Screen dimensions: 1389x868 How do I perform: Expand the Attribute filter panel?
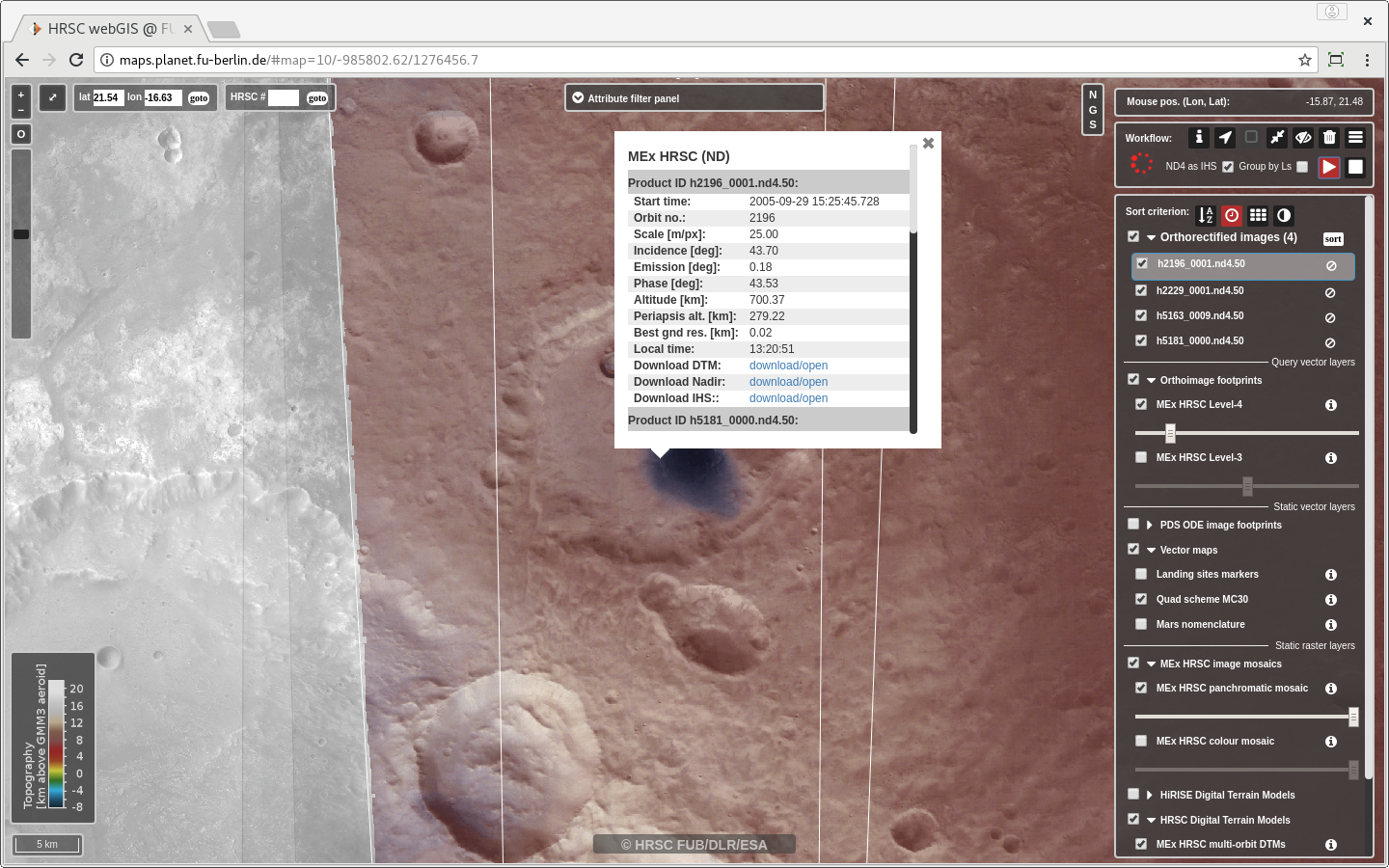pyautogui.click(x=694, y=97)
